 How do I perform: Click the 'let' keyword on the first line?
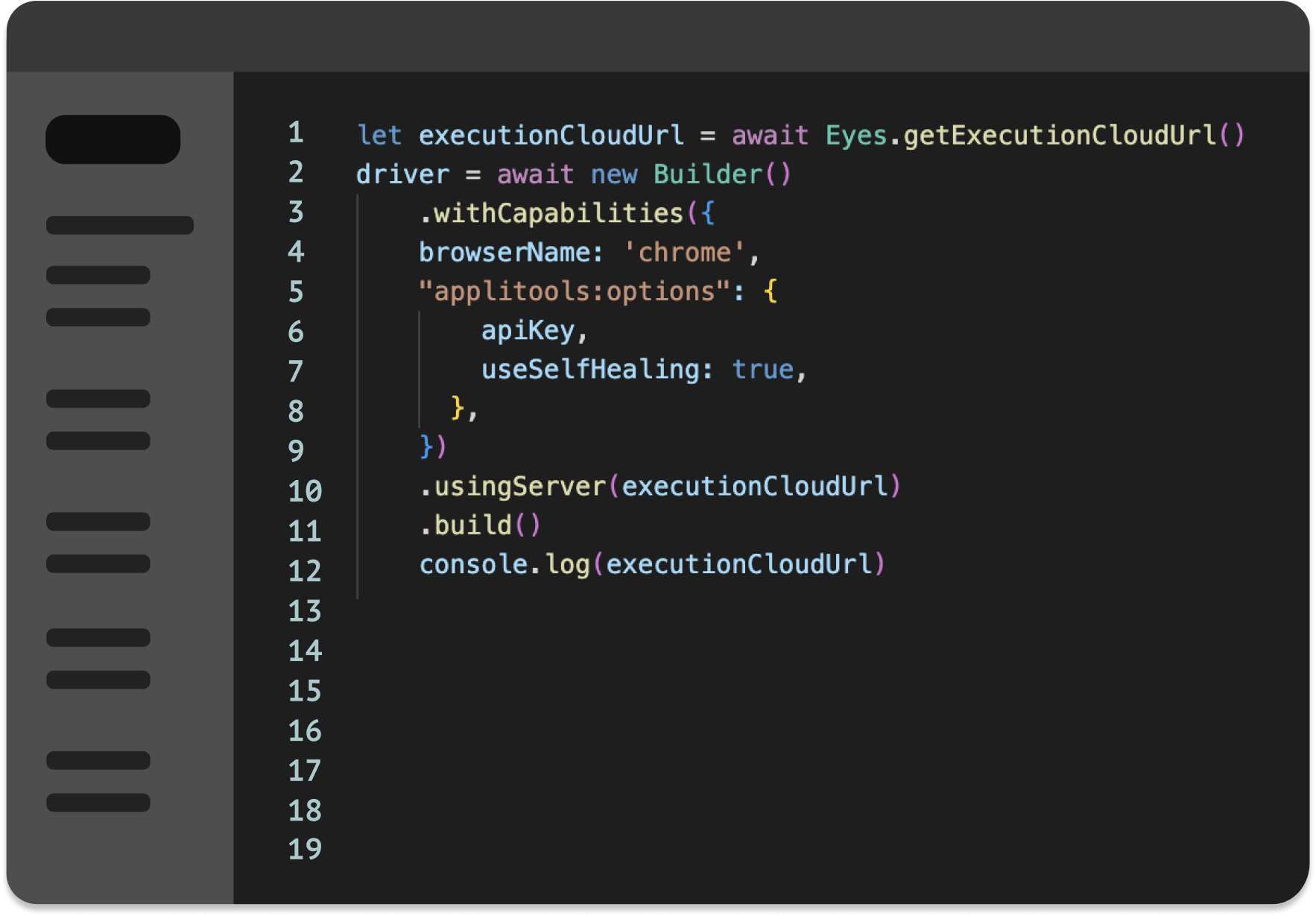pos(379,136)
